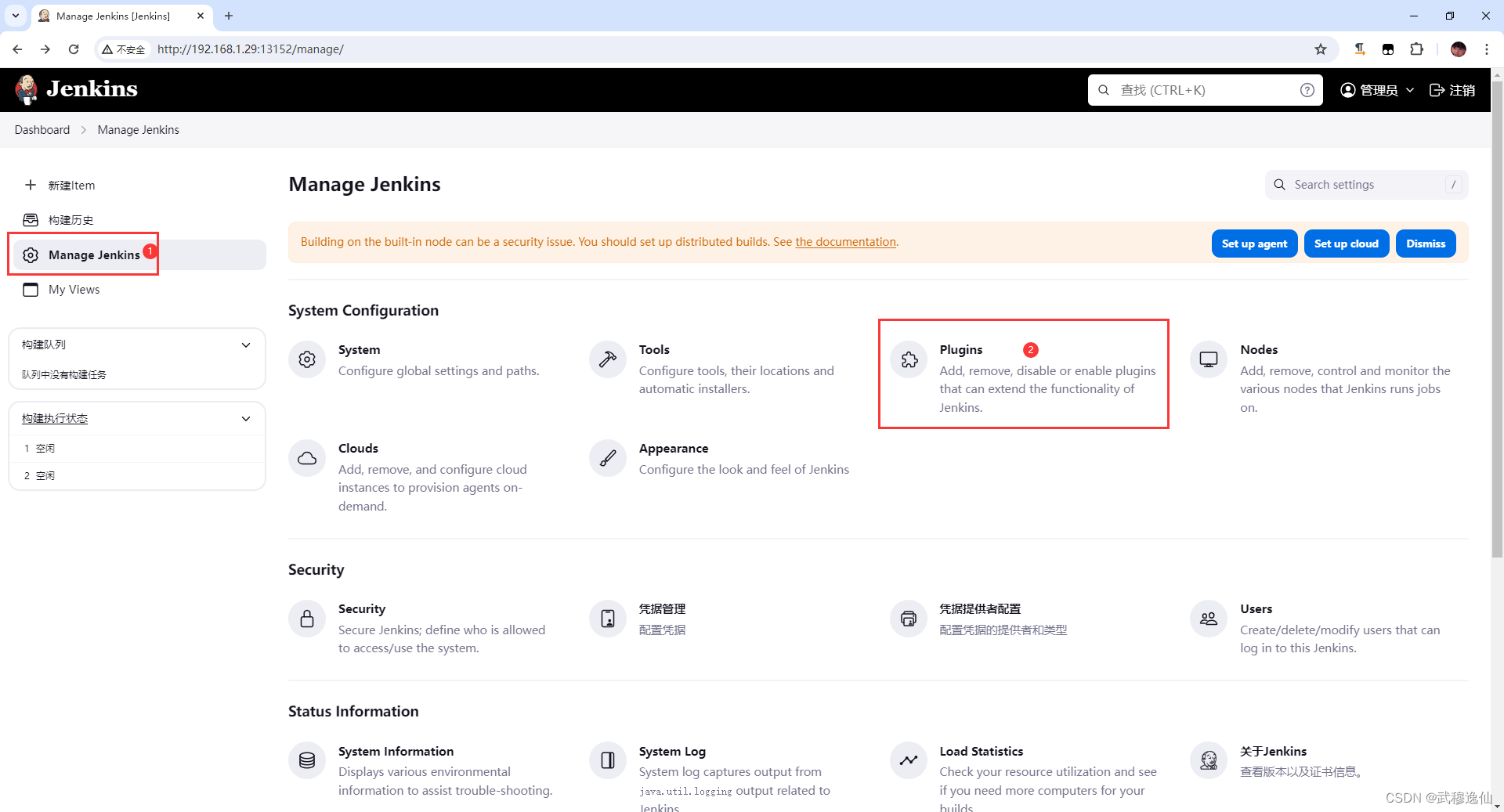Open the Security padlock icon
The image size is (1504, 812).
click(x=307, y=619)
